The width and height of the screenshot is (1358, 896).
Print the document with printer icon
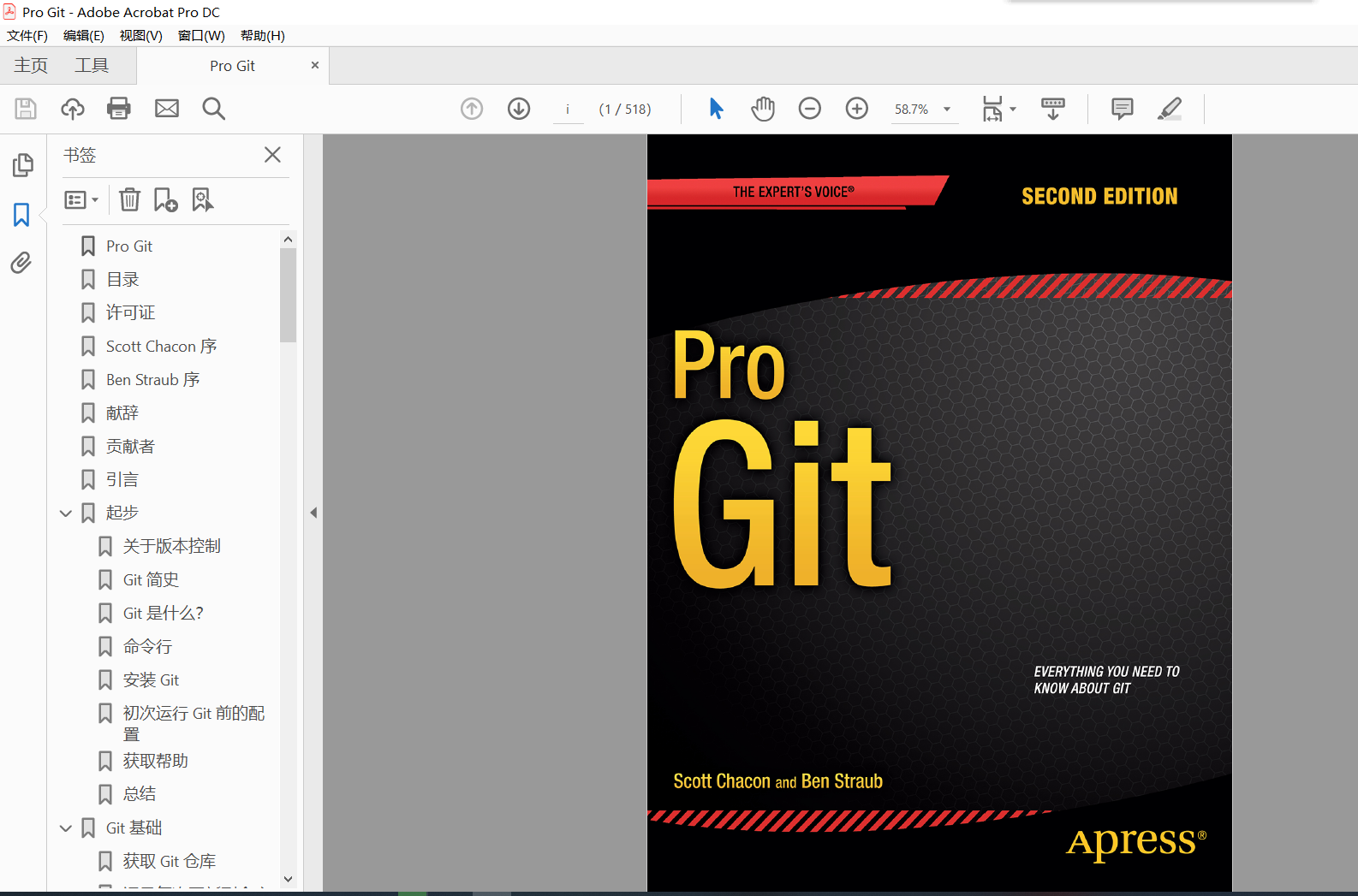click(119, 109)
